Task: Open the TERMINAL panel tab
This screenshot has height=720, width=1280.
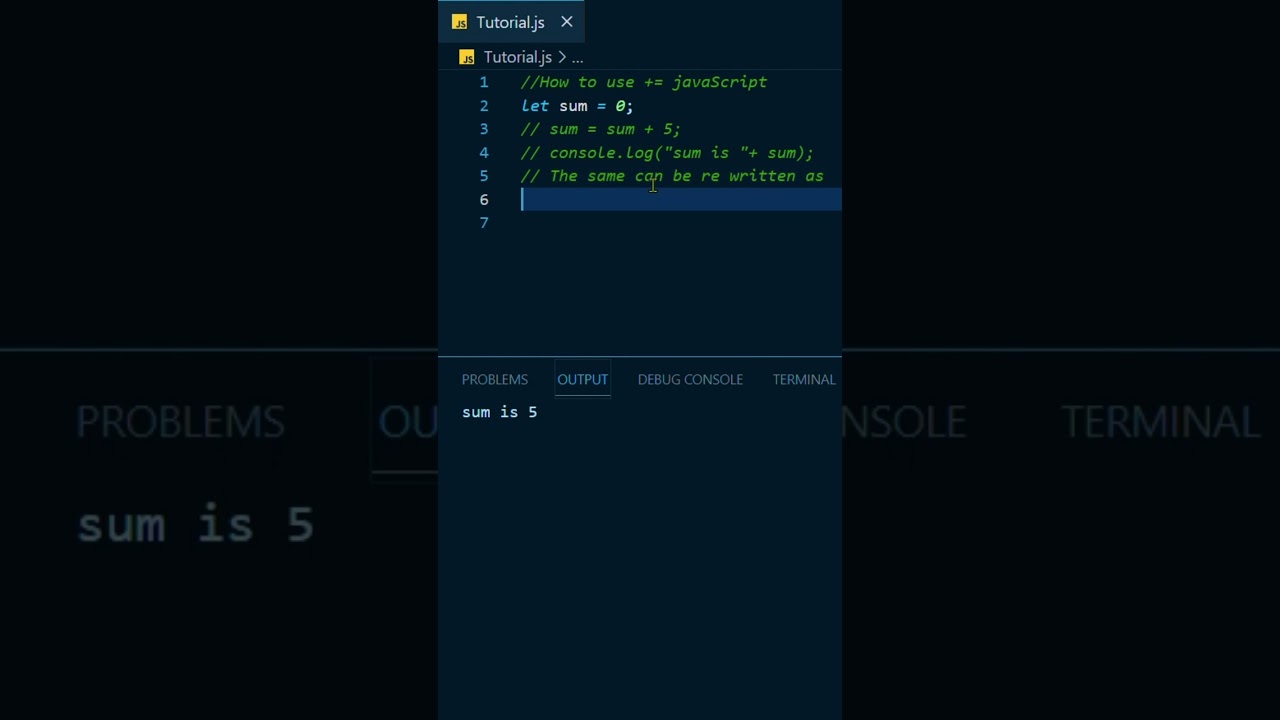Action: tap(804, 379)
